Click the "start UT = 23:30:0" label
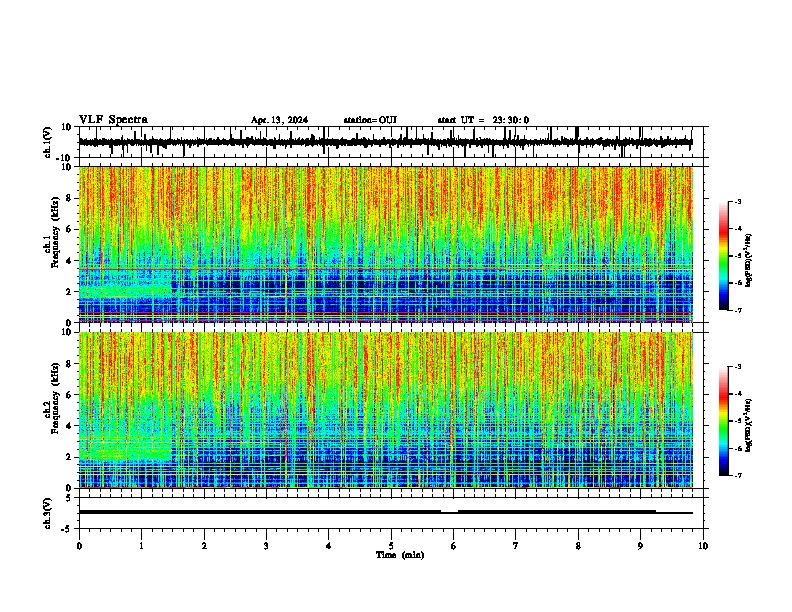792x612 pixels. point(483,120)
